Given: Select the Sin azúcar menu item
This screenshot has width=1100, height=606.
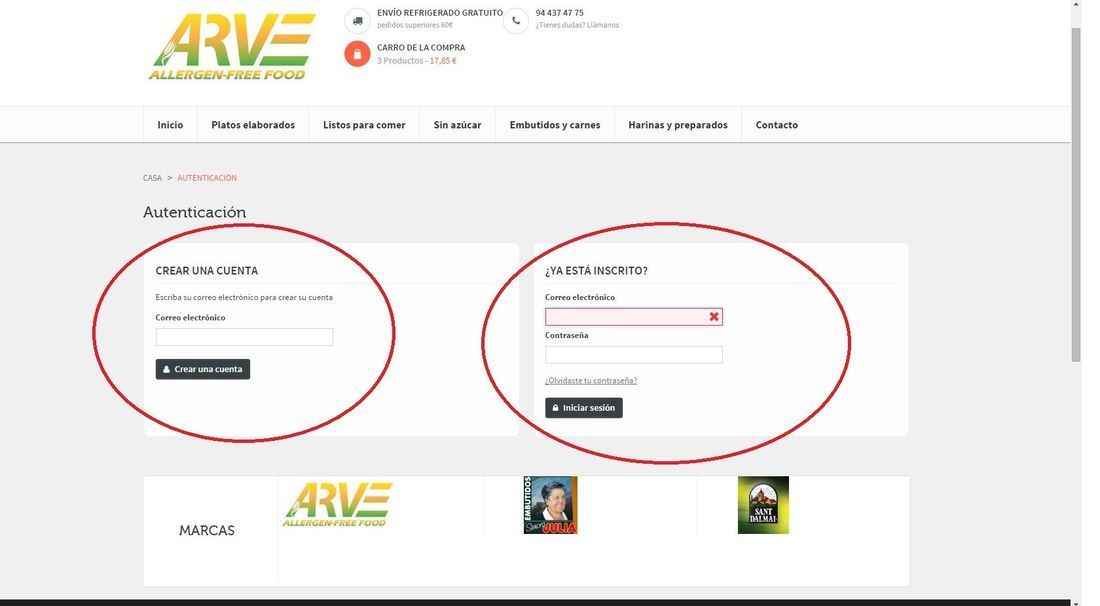Looking at the screenshot, I should [x=457, y=125].
